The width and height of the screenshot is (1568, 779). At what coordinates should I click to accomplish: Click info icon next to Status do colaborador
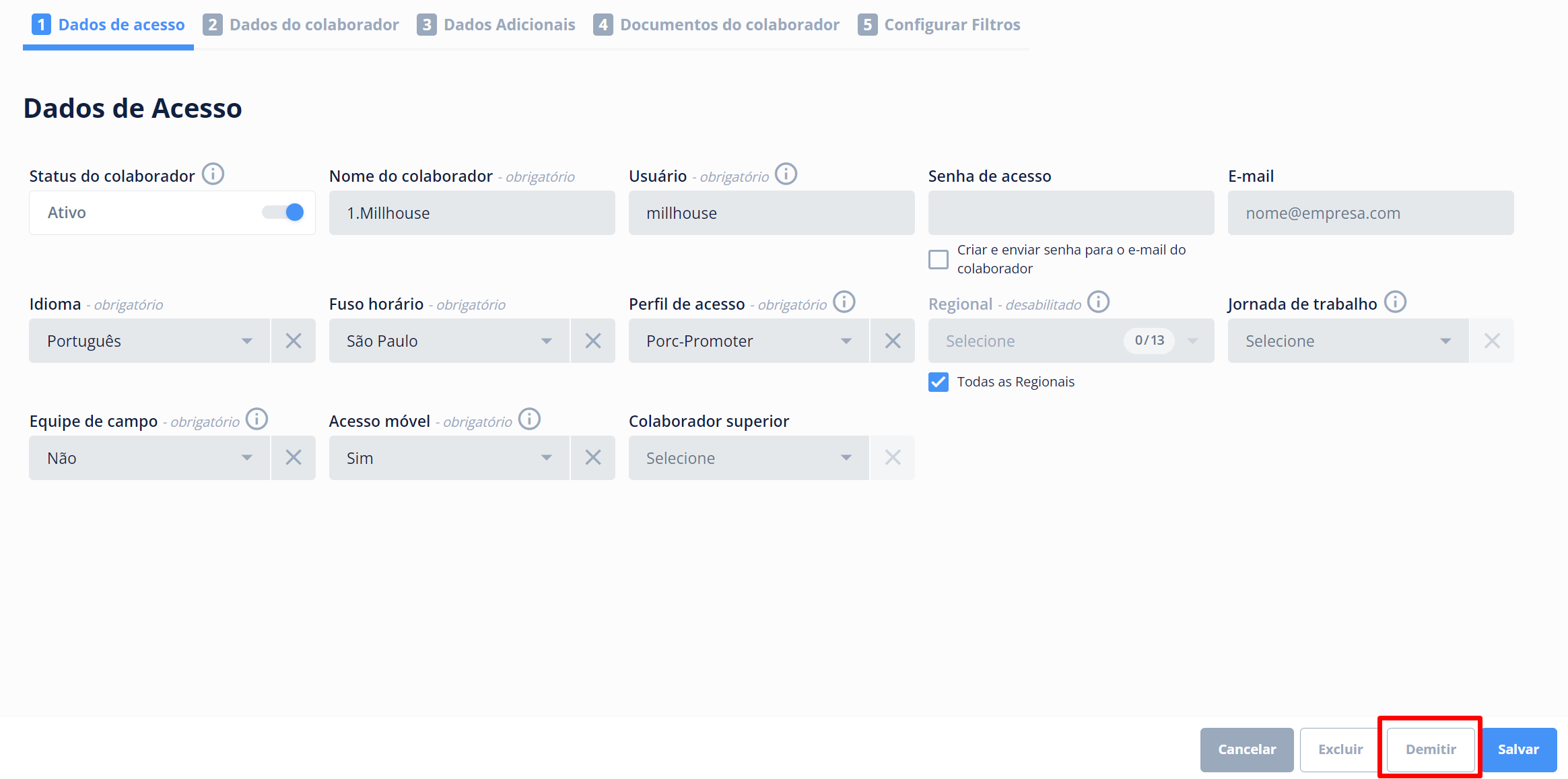pyautogui.click(x=213, y=174)
